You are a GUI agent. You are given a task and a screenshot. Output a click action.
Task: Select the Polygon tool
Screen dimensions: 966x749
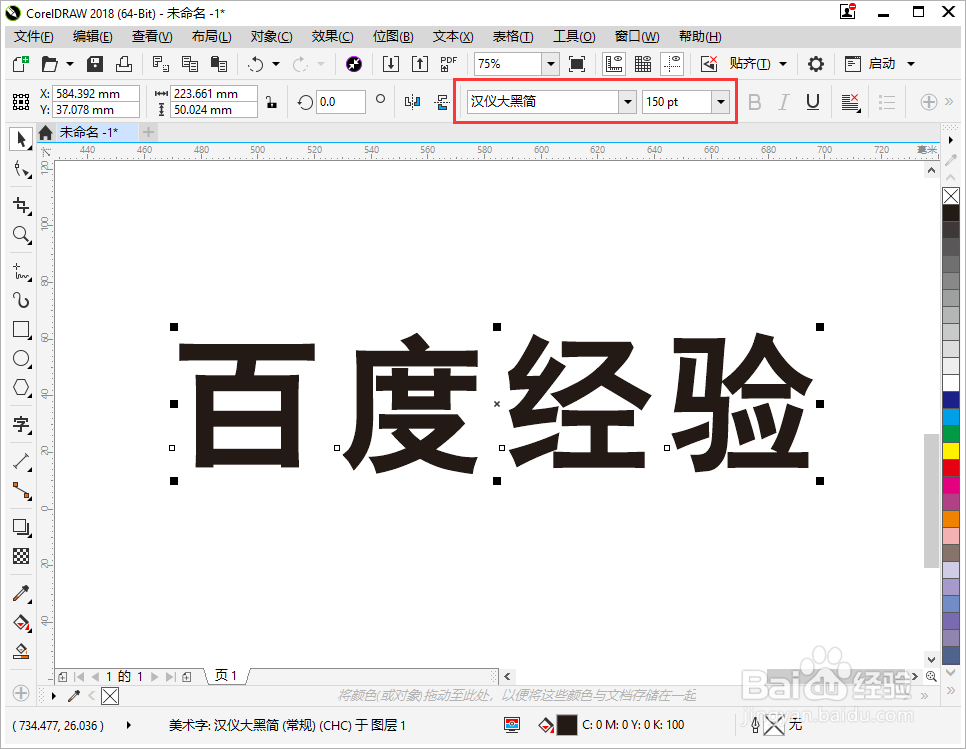click(x=22, y=387)
